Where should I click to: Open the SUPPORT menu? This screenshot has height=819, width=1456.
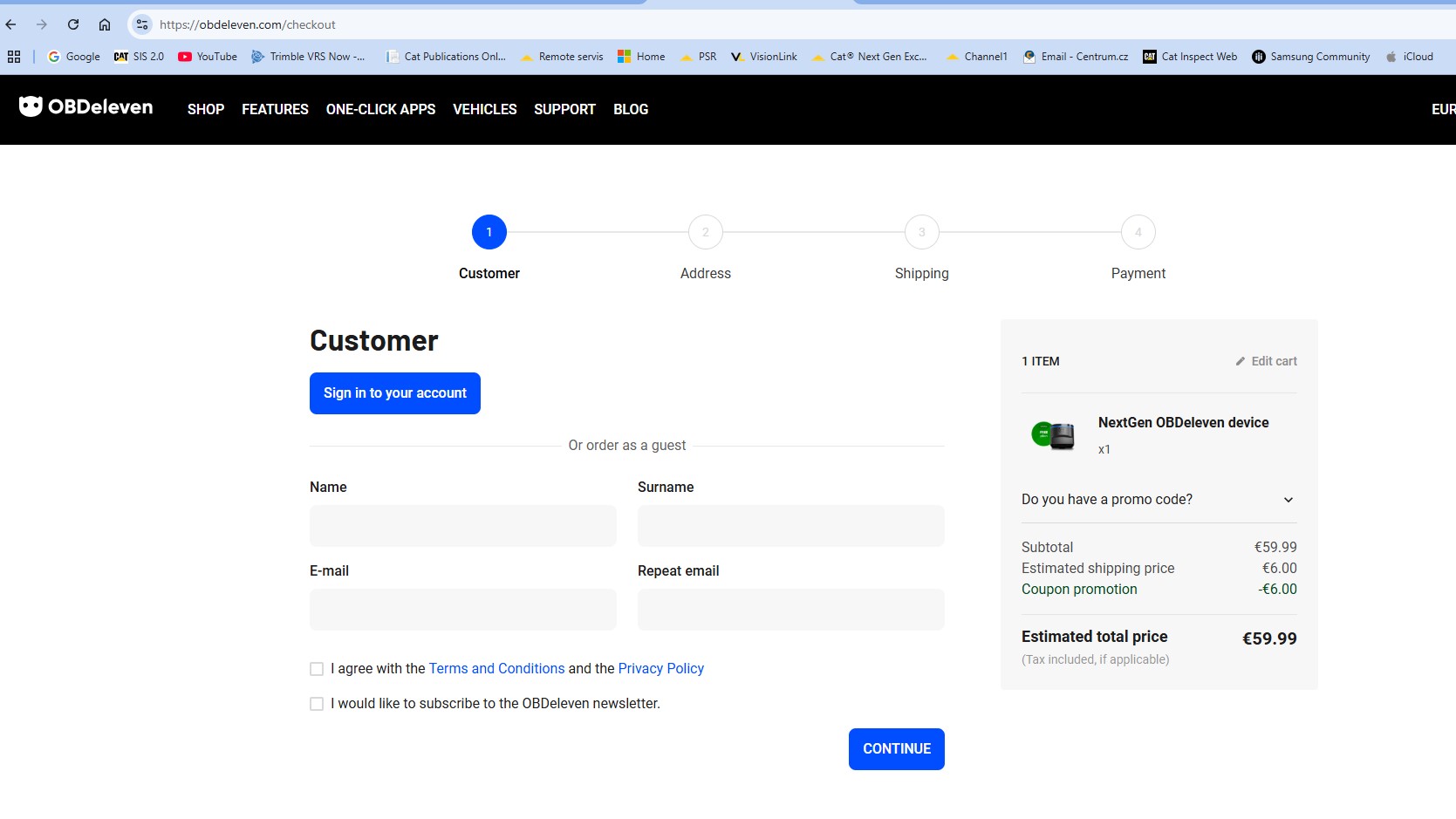pos(564,109)
